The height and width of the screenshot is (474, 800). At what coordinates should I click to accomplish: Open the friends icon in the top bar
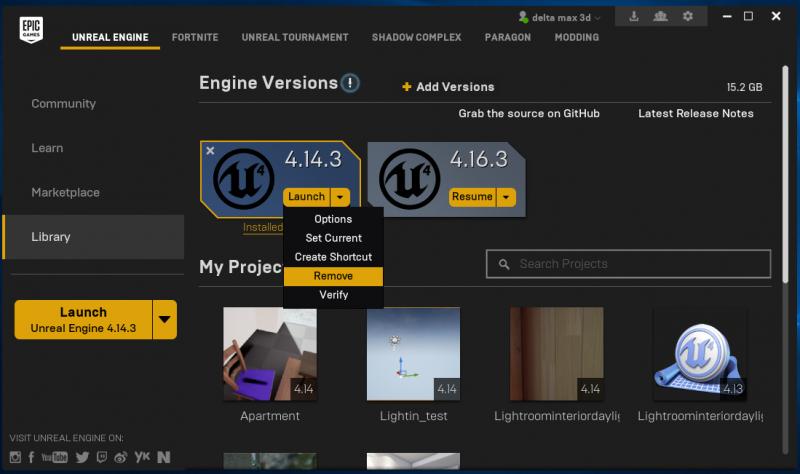(661, 16)
